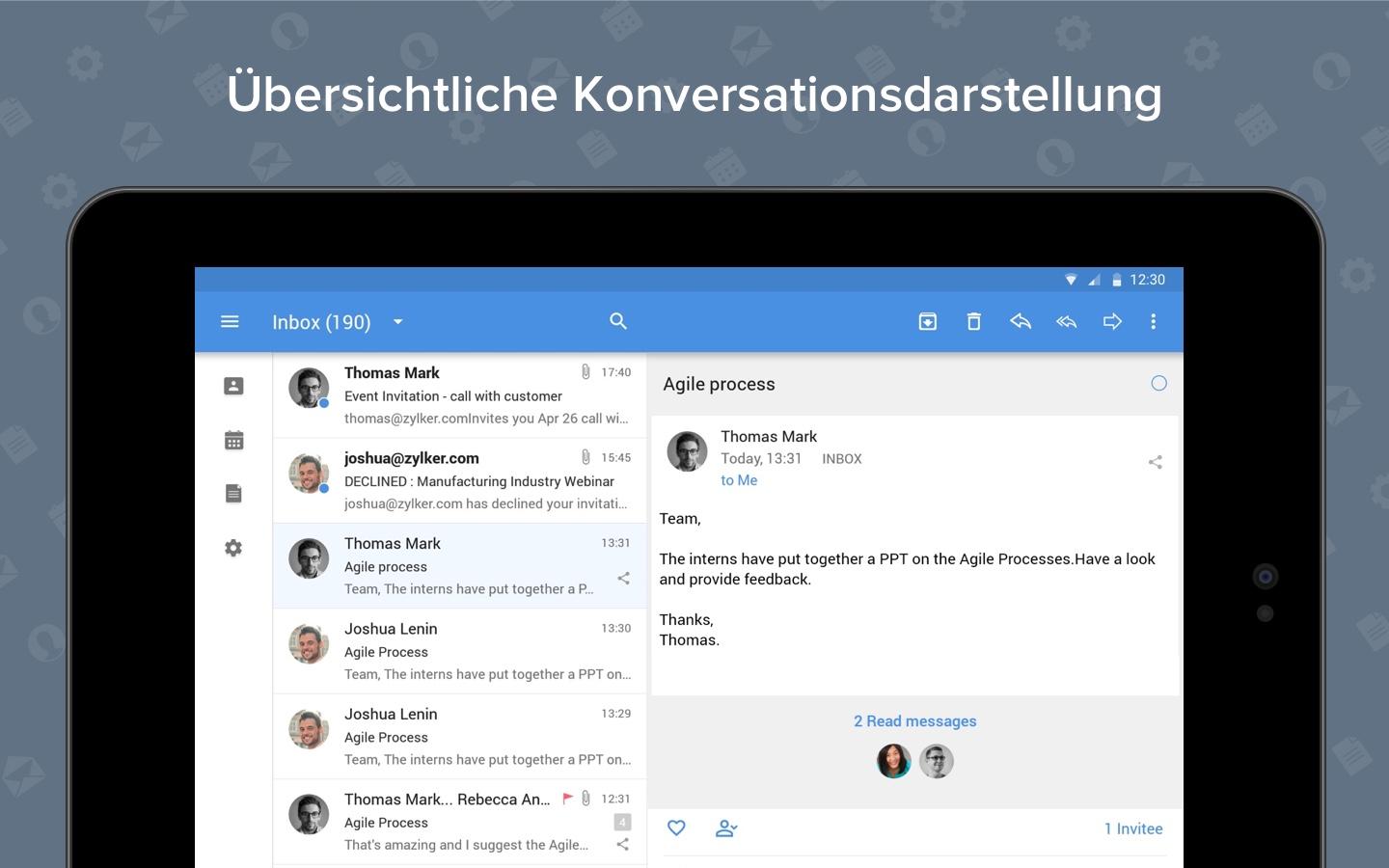The width and height of the screenshot is (1389, 868).
Task: Open the three-dot overflow menu
Action: 1153,321
